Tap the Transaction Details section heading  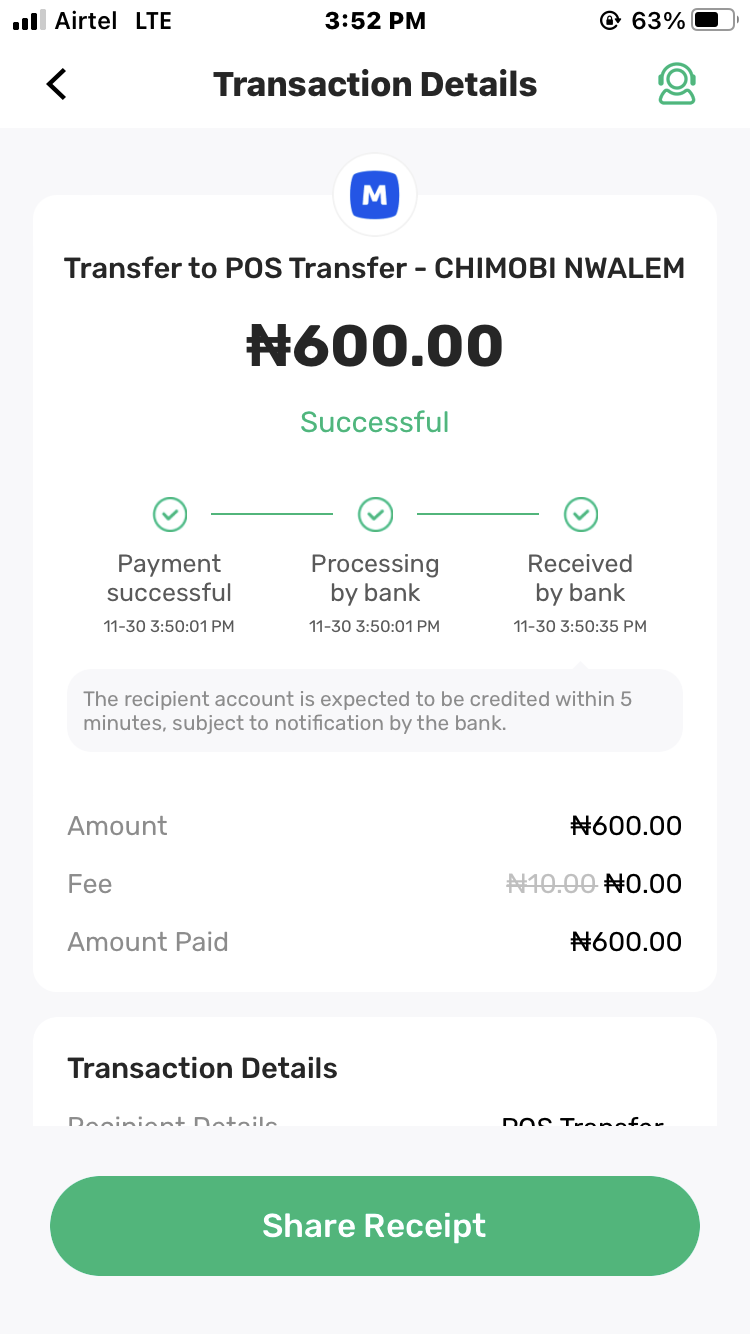coord(202,1068)
